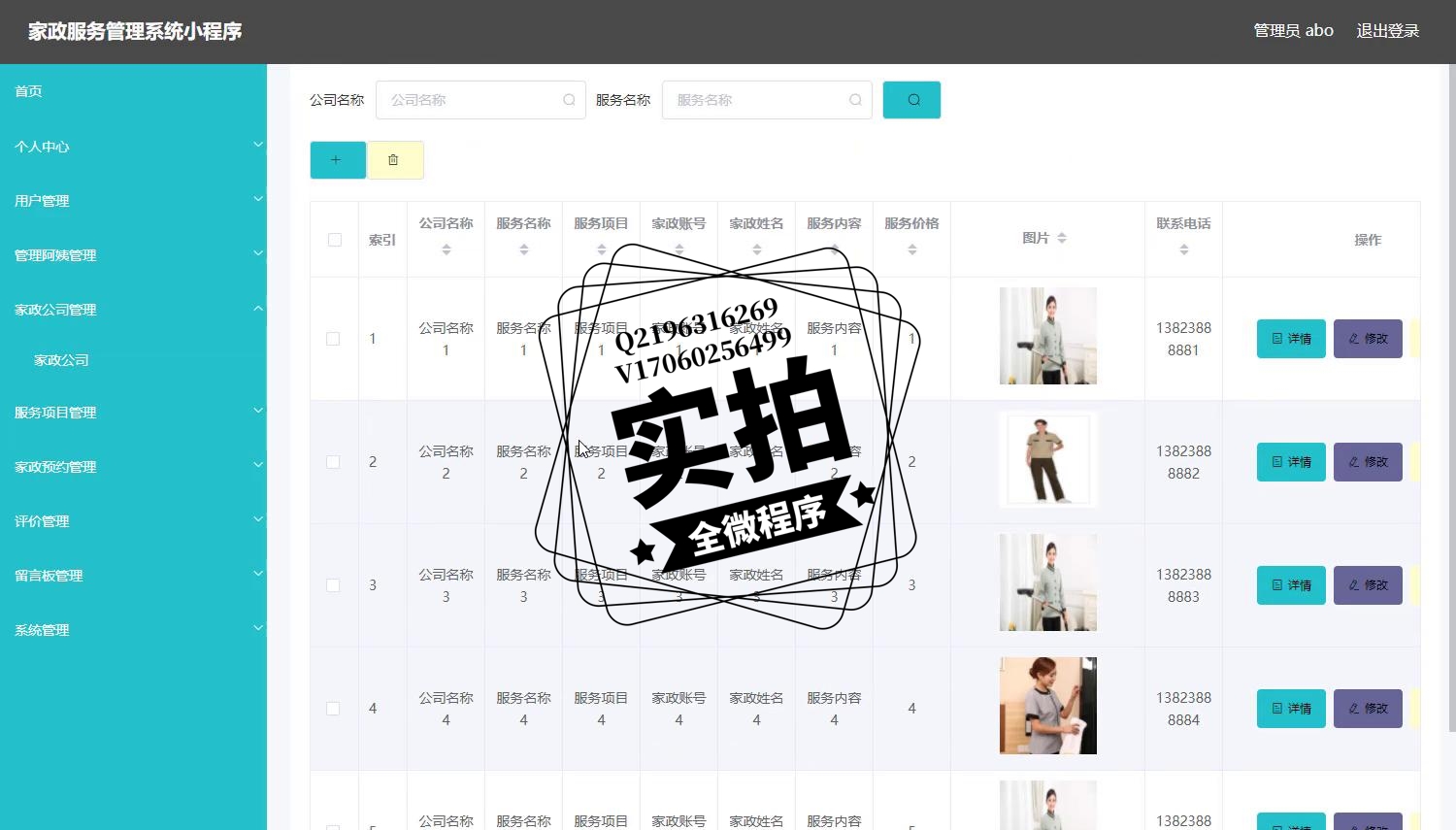Click the search icon in 服务名称 field

(855, 100)
